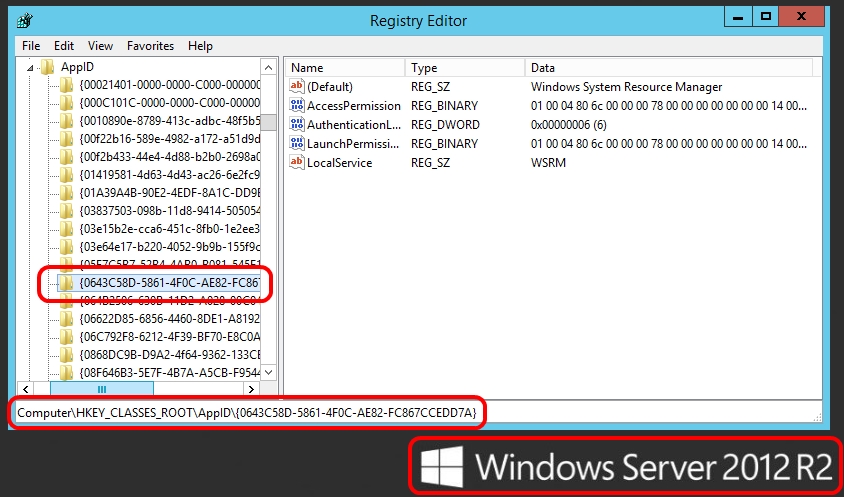844x497 pixels.
Task: Click the AccessPermission binary value icon
Action: click(297, 106)
